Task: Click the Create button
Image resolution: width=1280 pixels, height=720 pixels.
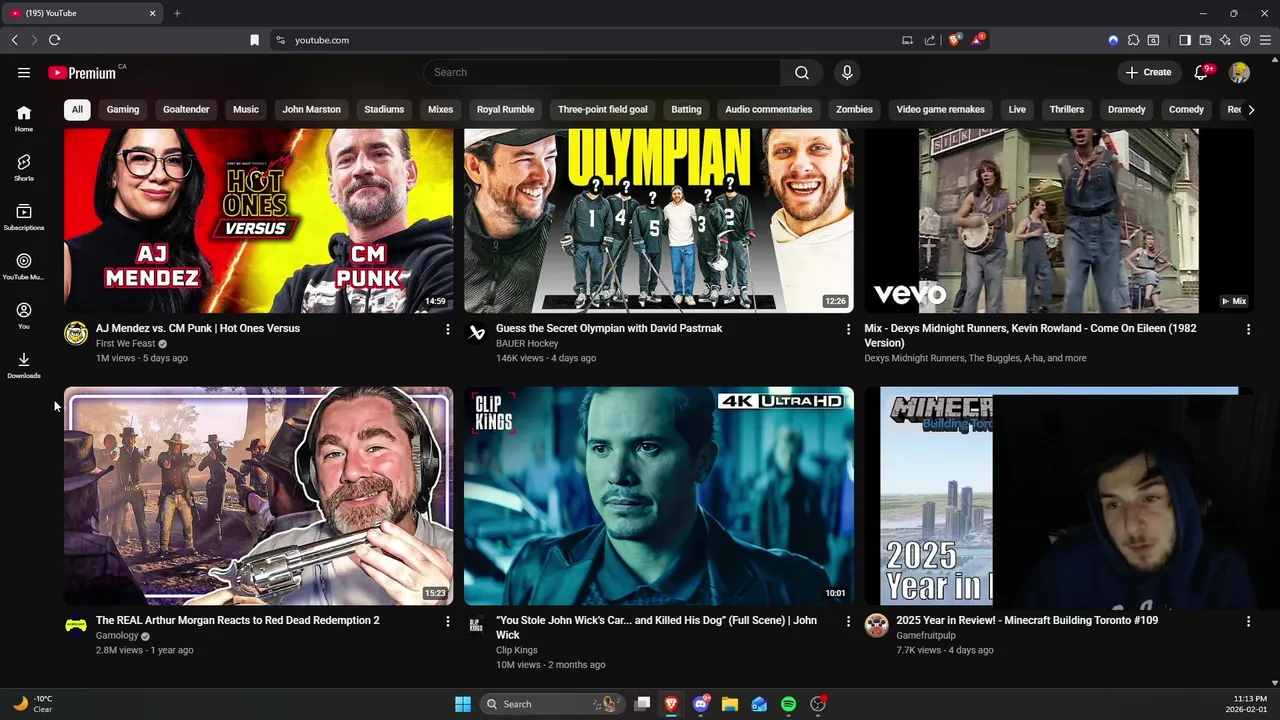Action: click(1148, 72)
